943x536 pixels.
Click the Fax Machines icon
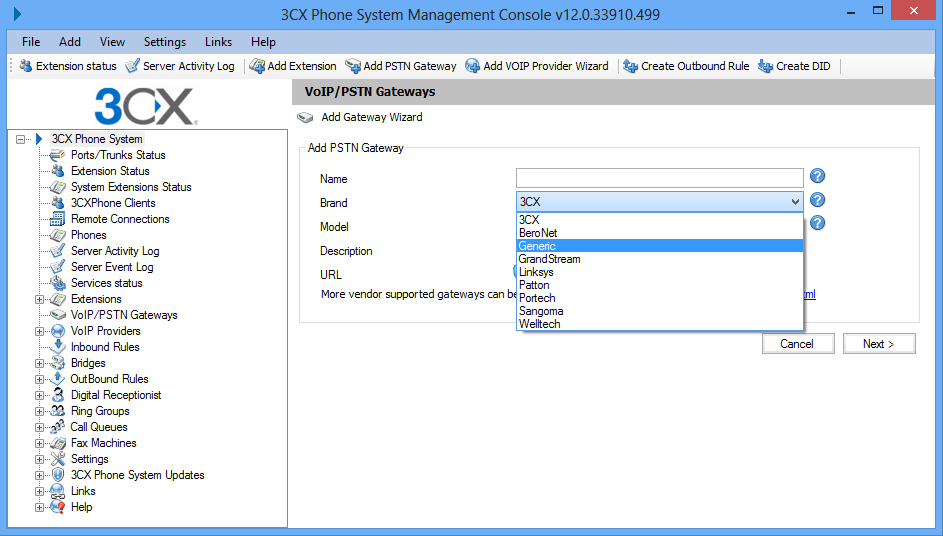(x=58, y=443)
